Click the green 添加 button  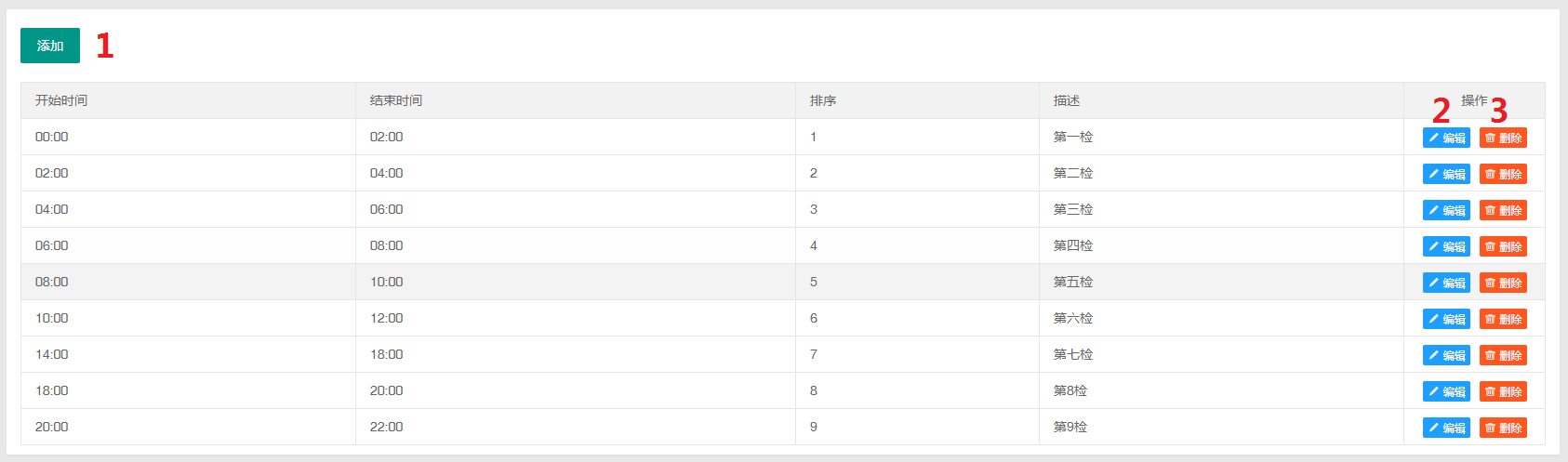pyautogui.click(x=50, y=46)
